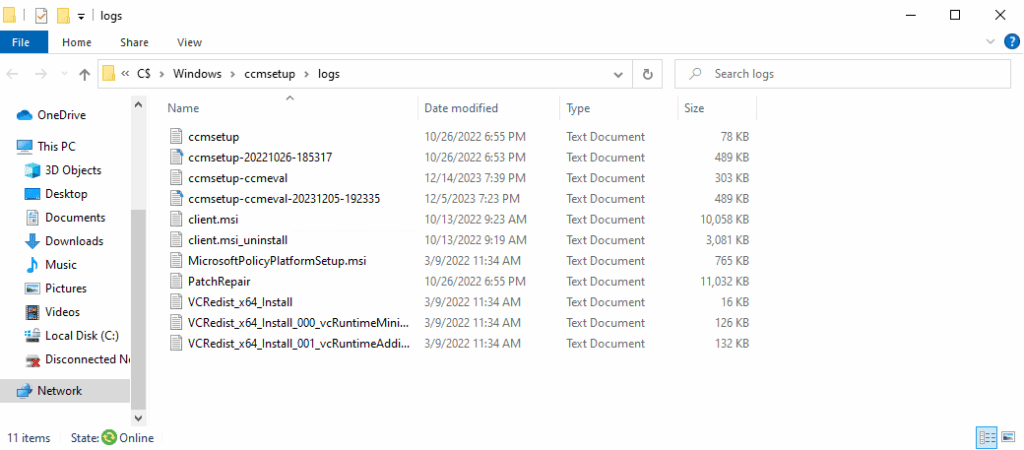This screenshot has height=450, width=1024.
Task: Switch to Details view icon
Action: click(986, 438)
